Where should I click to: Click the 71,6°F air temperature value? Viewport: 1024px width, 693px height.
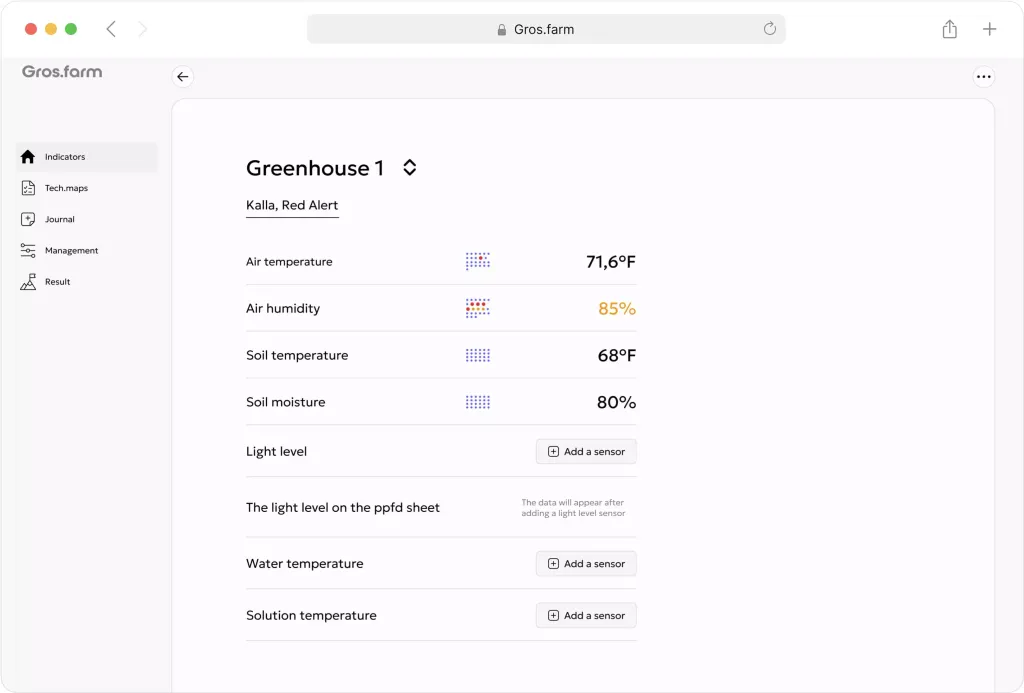(611, 262)
